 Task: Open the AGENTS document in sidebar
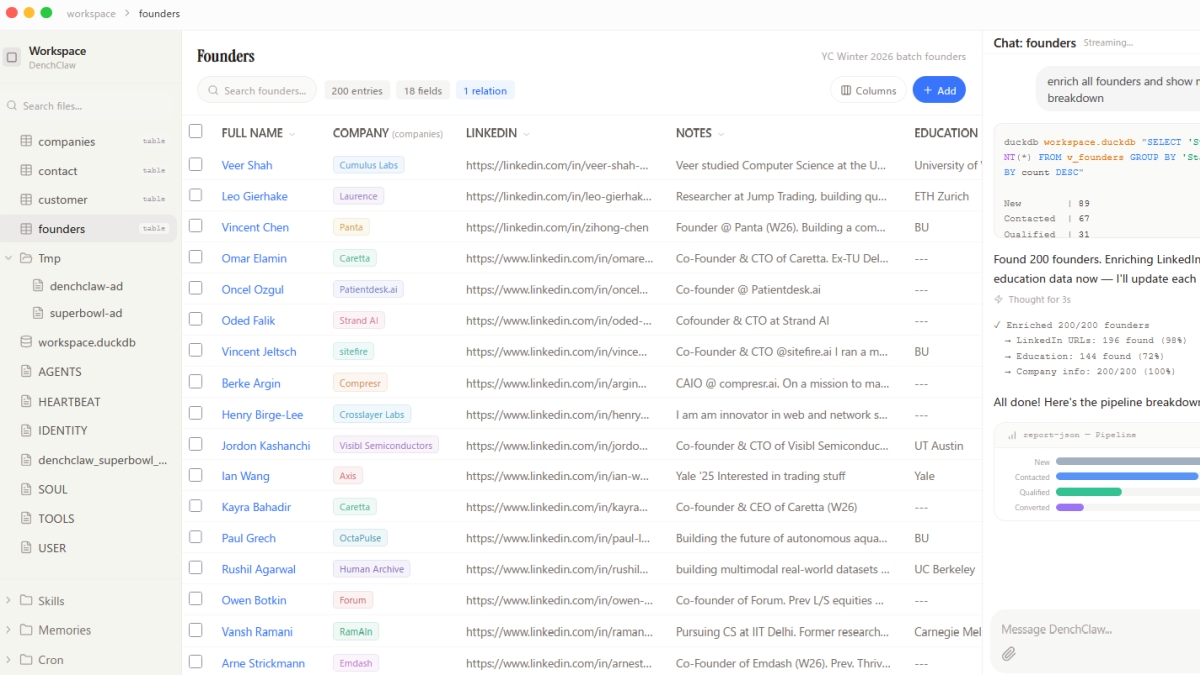[x=60, y=371]
